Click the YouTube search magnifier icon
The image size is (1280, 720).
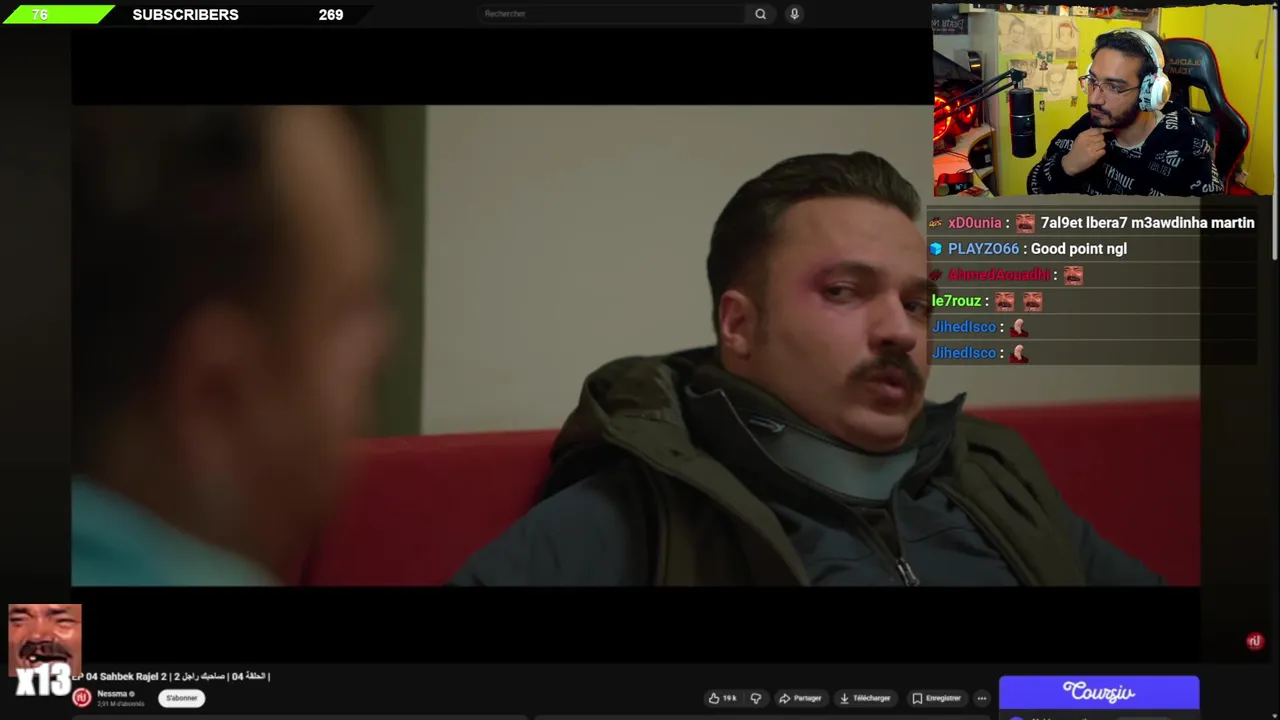[760, 14]
